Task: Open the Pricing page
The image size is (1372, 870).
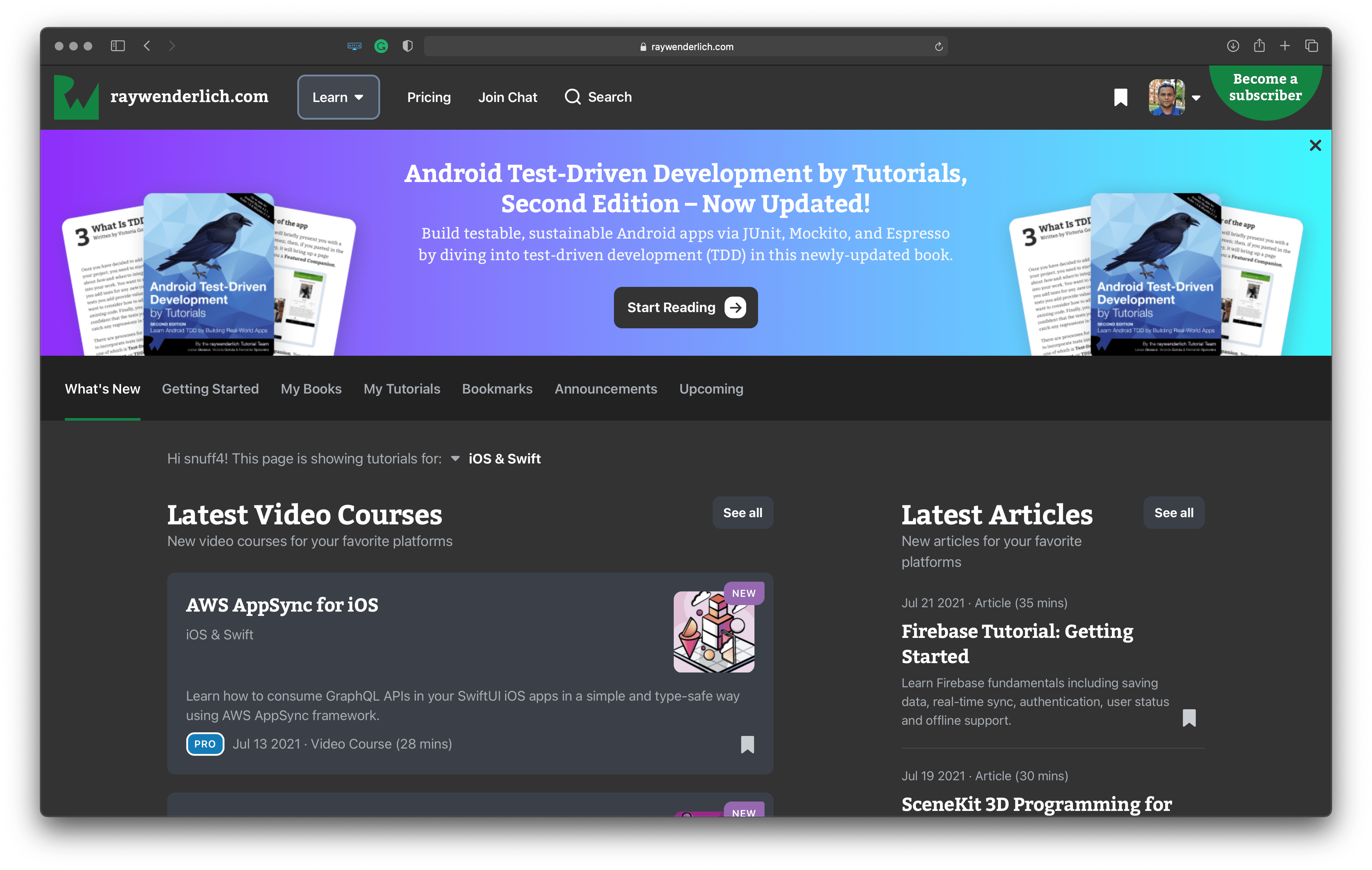Action: tap(428, 97)
